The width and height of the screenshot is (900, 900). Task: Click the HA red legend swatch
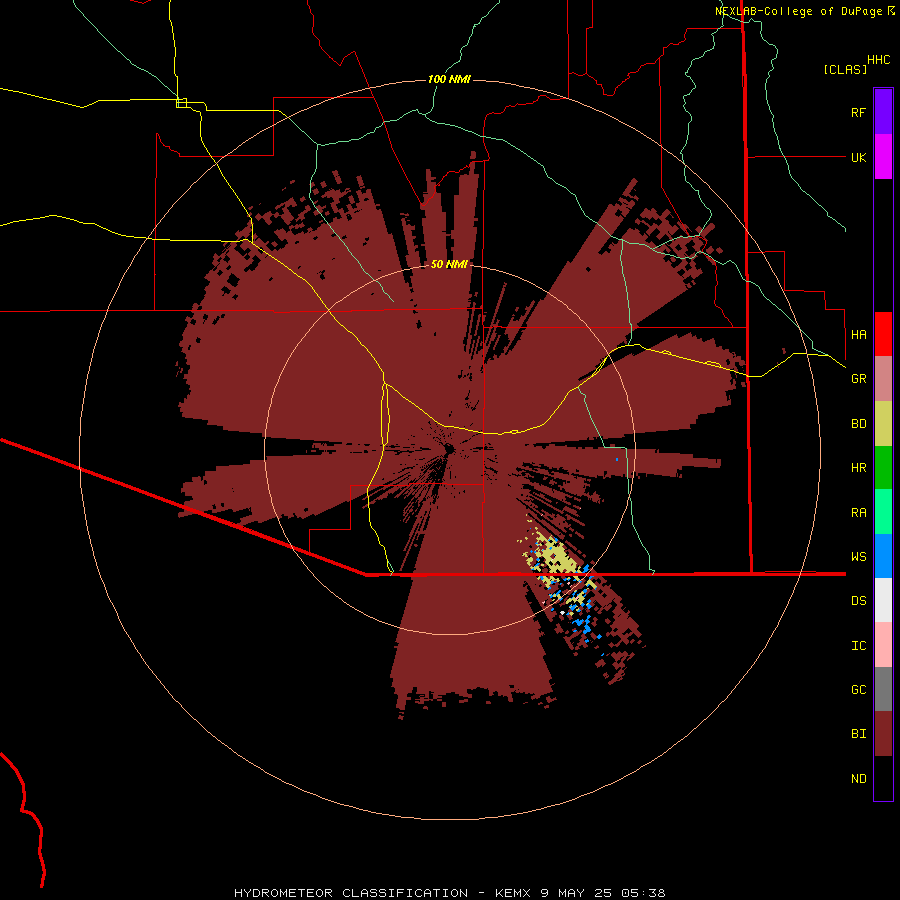point(883,334)
